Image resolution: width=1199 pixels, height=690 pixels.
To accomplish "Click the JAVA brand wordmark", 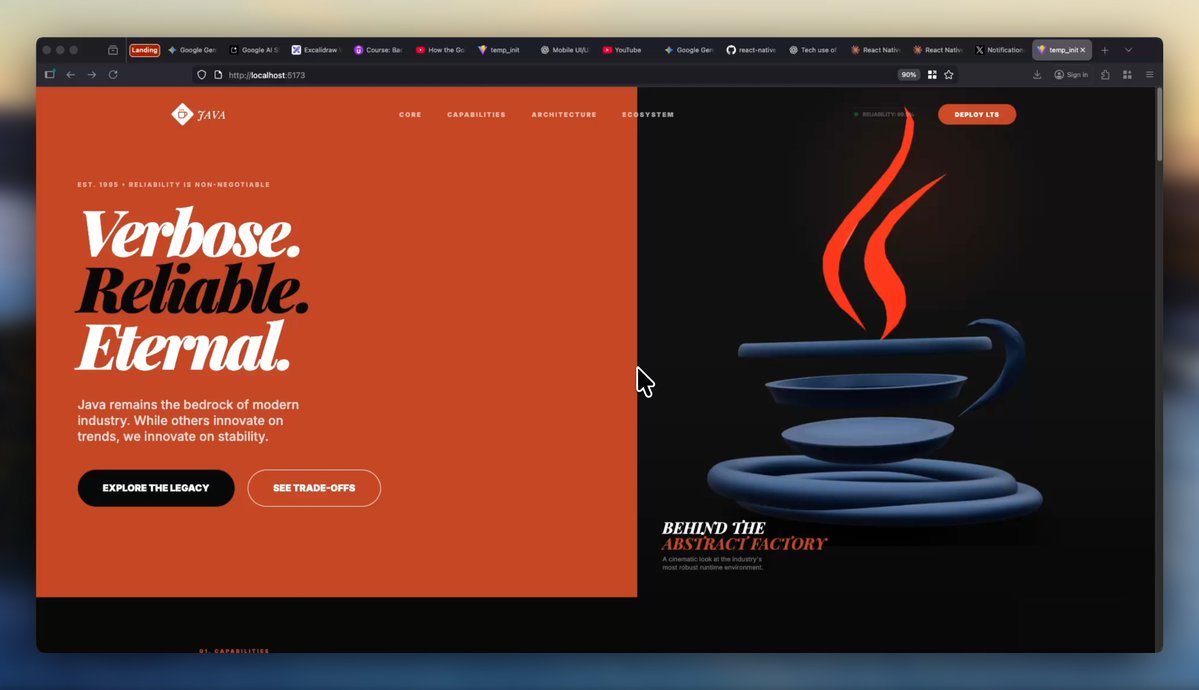I will point(212,115).
